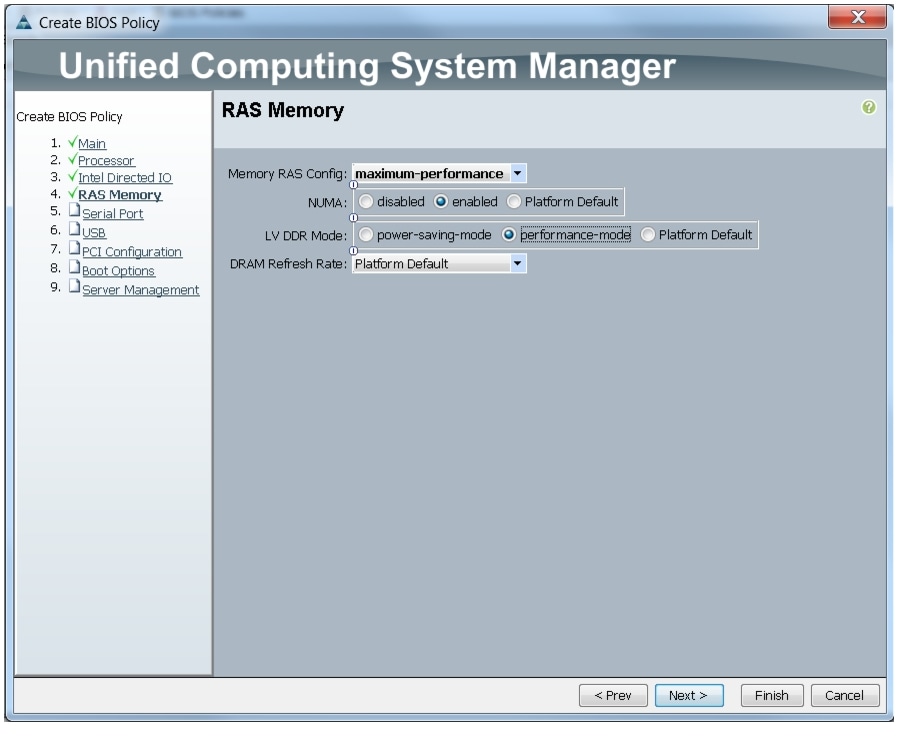Click the Cisco triangle logo in title bar
900x749 pixels.
(24, 22)
